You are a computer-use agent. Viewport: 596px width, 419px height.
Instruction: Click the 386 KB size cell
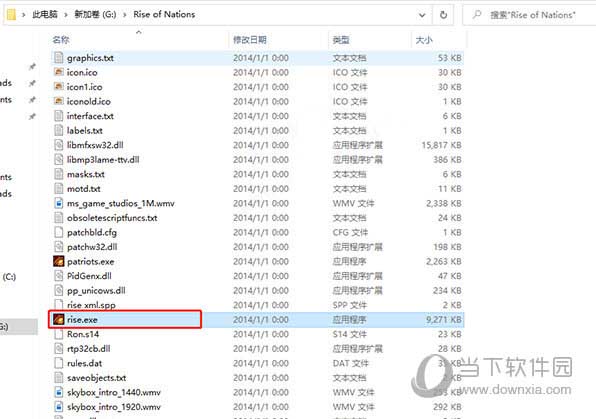click(447, 159)
